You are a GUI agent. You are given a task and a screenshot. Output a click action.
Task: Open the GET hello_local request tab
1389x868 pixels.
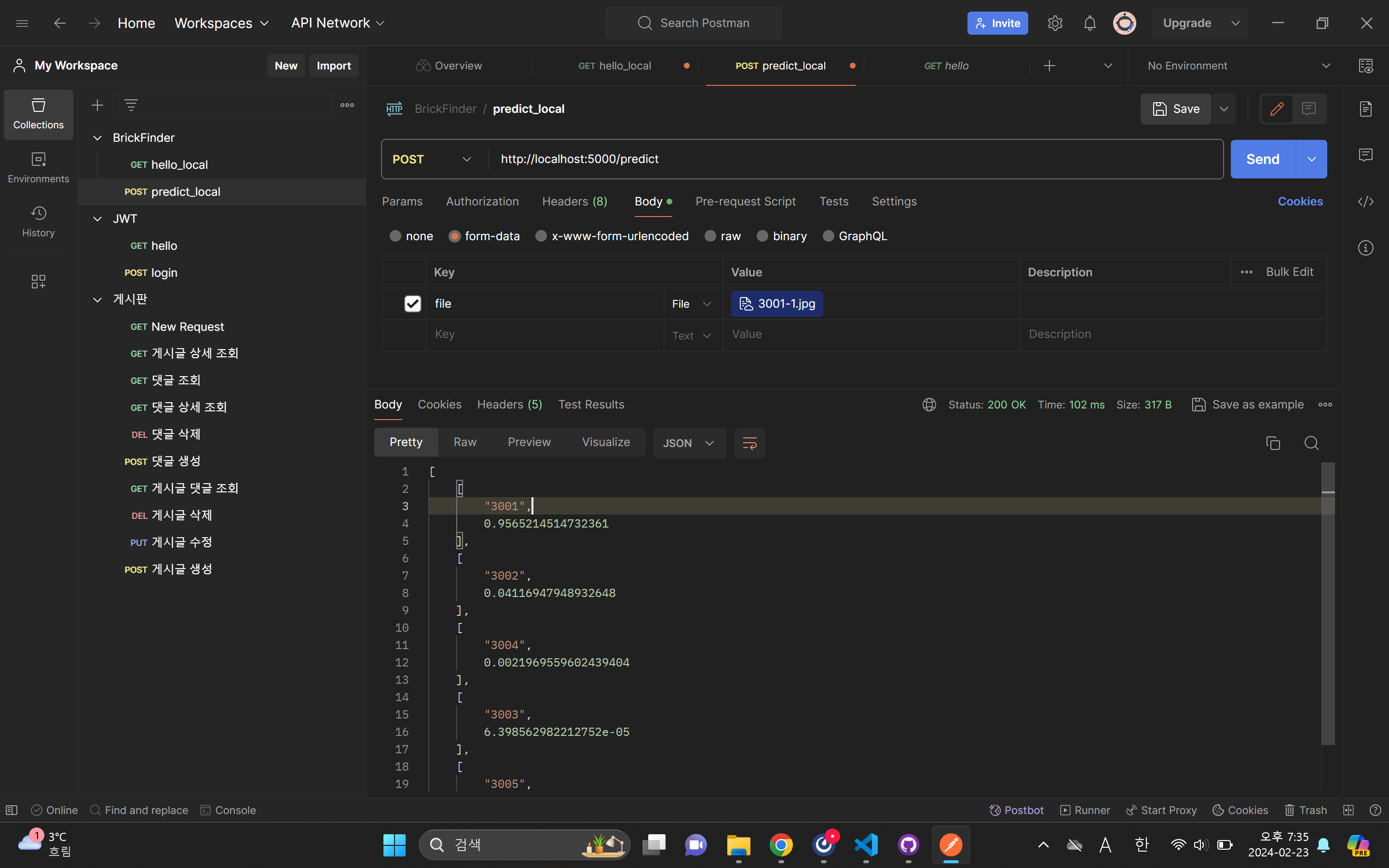(x=614, y=66)
